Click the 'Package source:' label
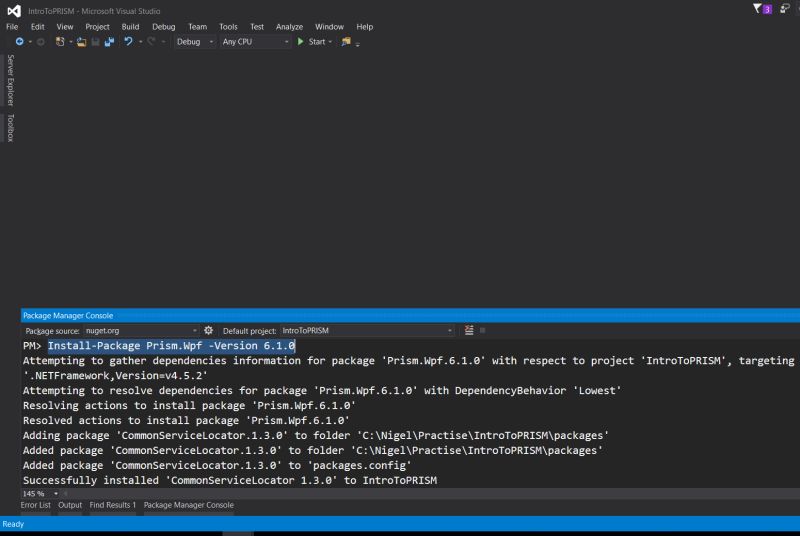Viewport: 800px width, 536px height. (52, 331)
